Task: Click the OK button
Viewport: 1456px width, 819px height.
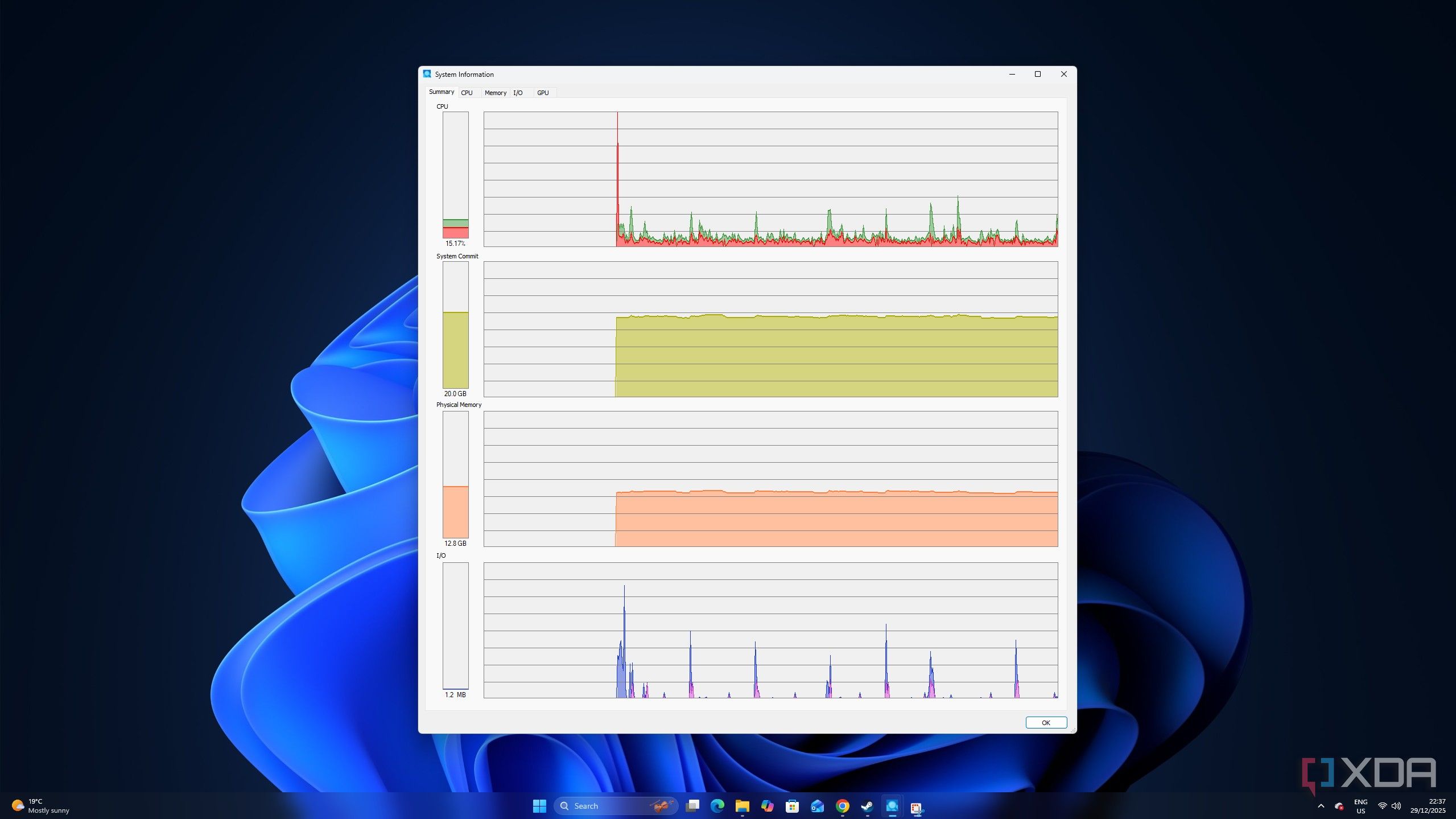Action: [1045, 722]
